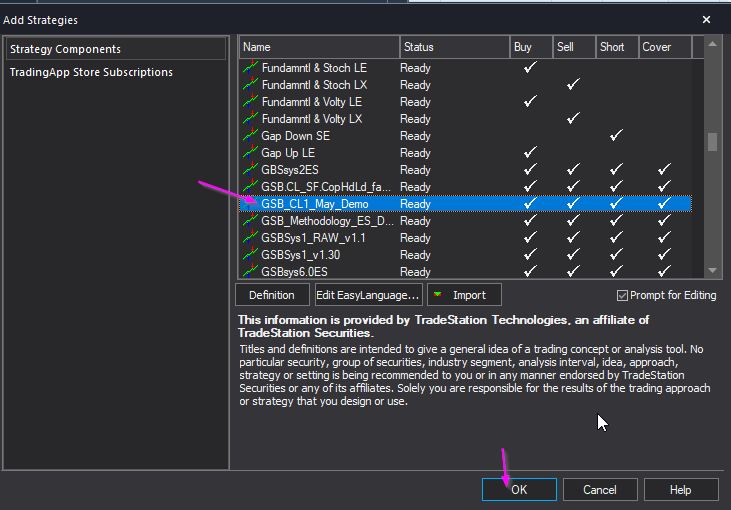Click Buy checkmark for Gap Up LE
Screen dimensions: 731x510
pos(530,153)
